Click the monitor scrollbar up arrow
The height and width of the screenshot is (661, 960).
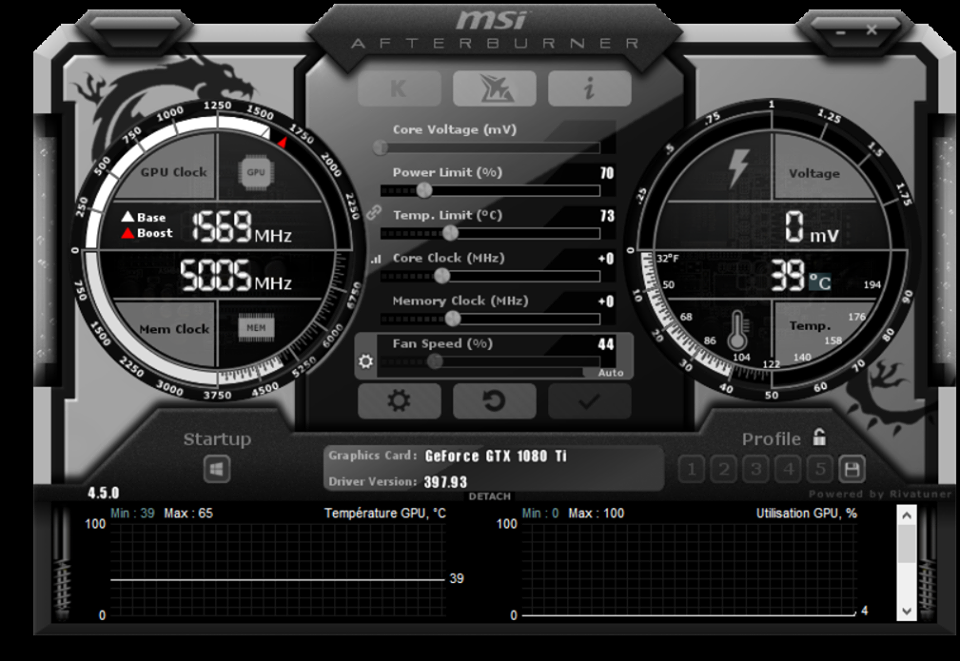pos(907,515)
